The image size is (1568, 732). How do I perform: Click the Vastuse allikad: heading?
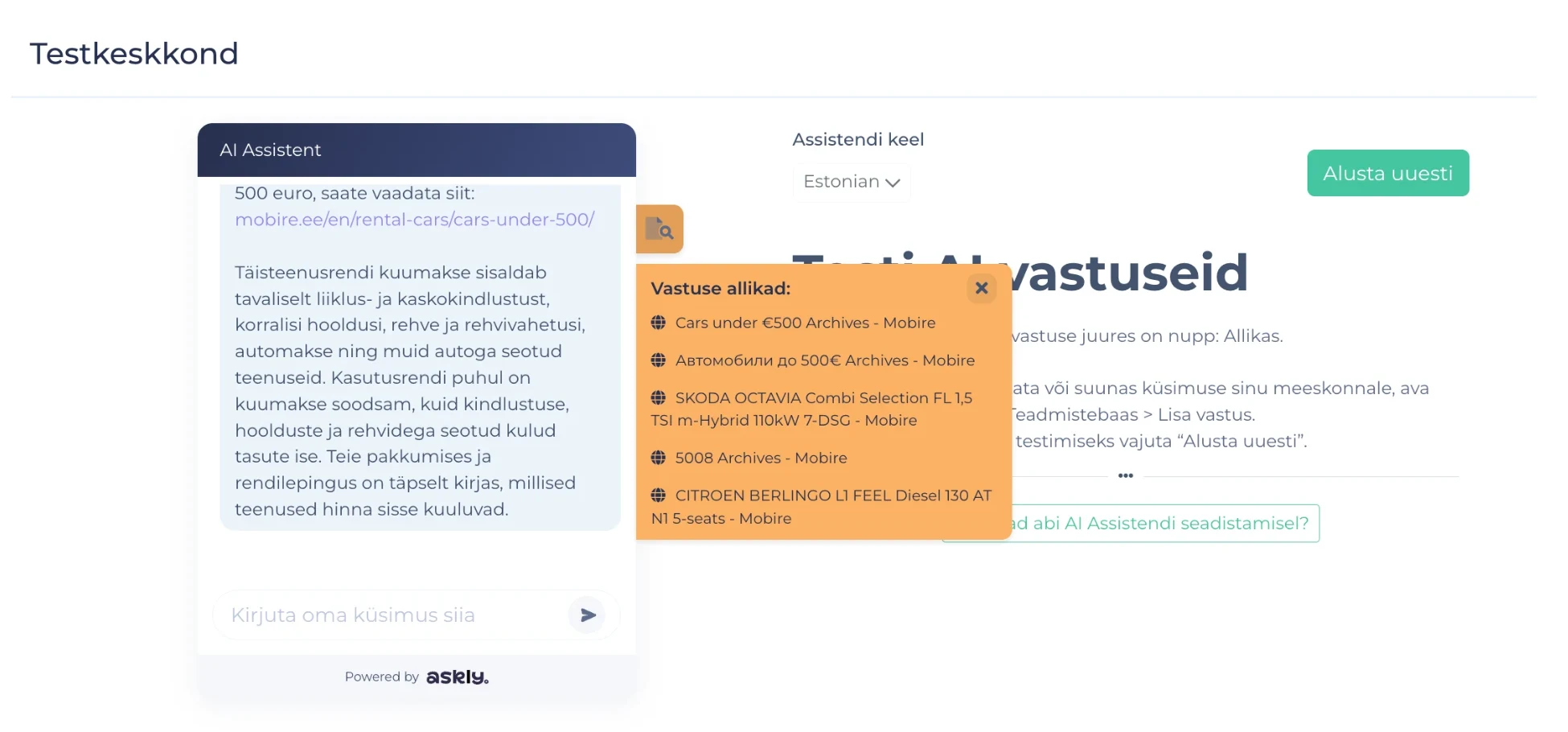[720, 288]
